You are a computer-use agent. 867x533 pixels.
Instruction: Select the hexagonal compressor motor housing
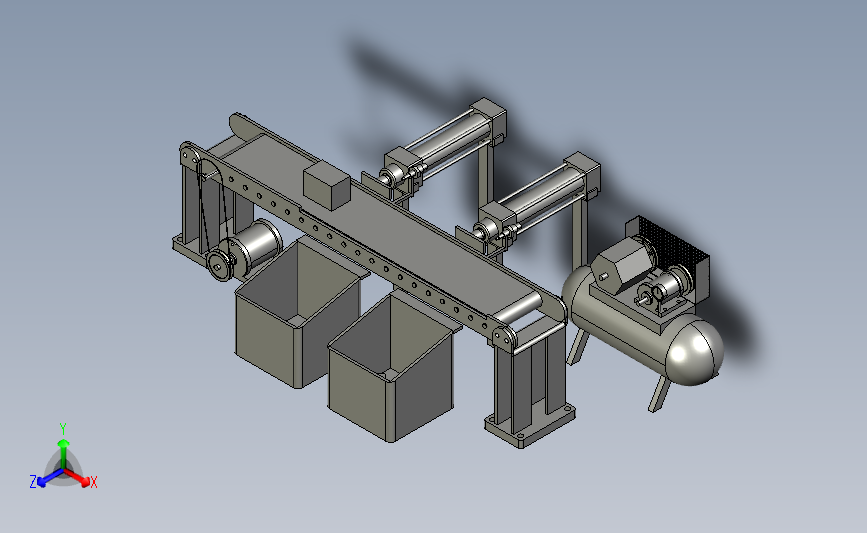click(622, 267)
